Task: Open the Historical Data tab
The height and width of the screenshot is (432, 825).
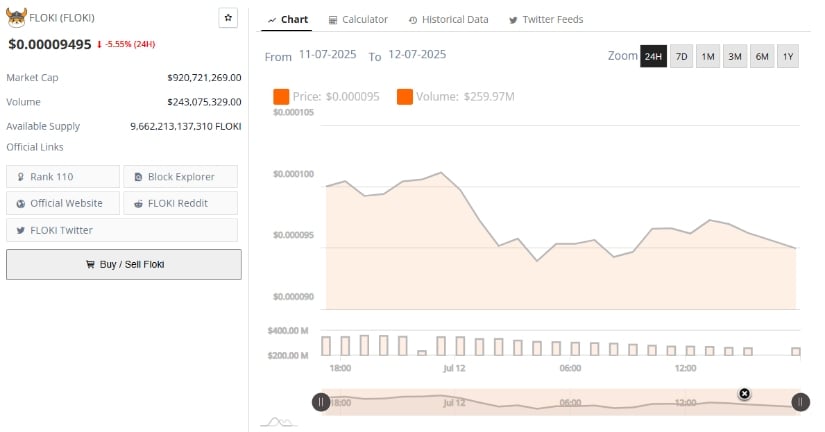Action: click(449, 19)
